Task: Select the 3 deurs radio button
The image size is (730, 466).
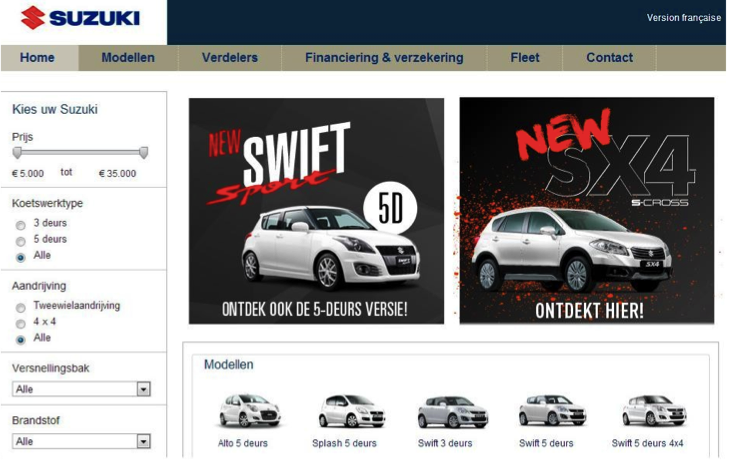Action: (20, 225)
